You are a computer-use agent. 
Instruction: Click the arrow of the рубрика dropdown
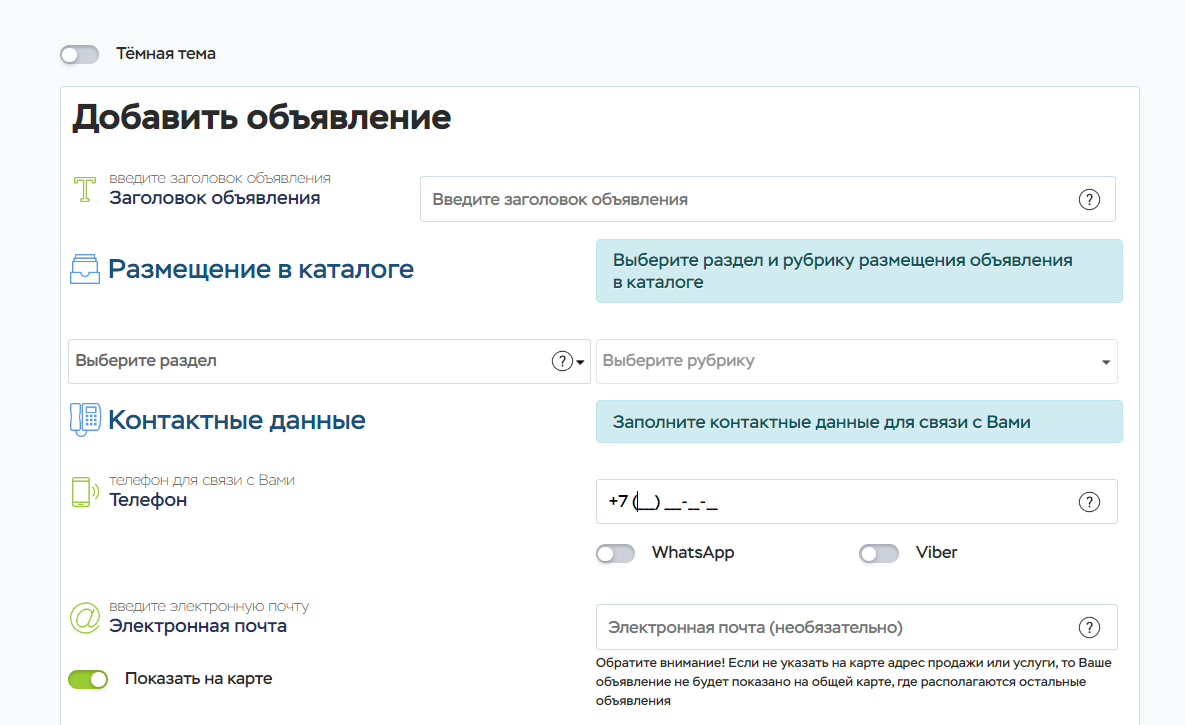(x=1105, y=362)
